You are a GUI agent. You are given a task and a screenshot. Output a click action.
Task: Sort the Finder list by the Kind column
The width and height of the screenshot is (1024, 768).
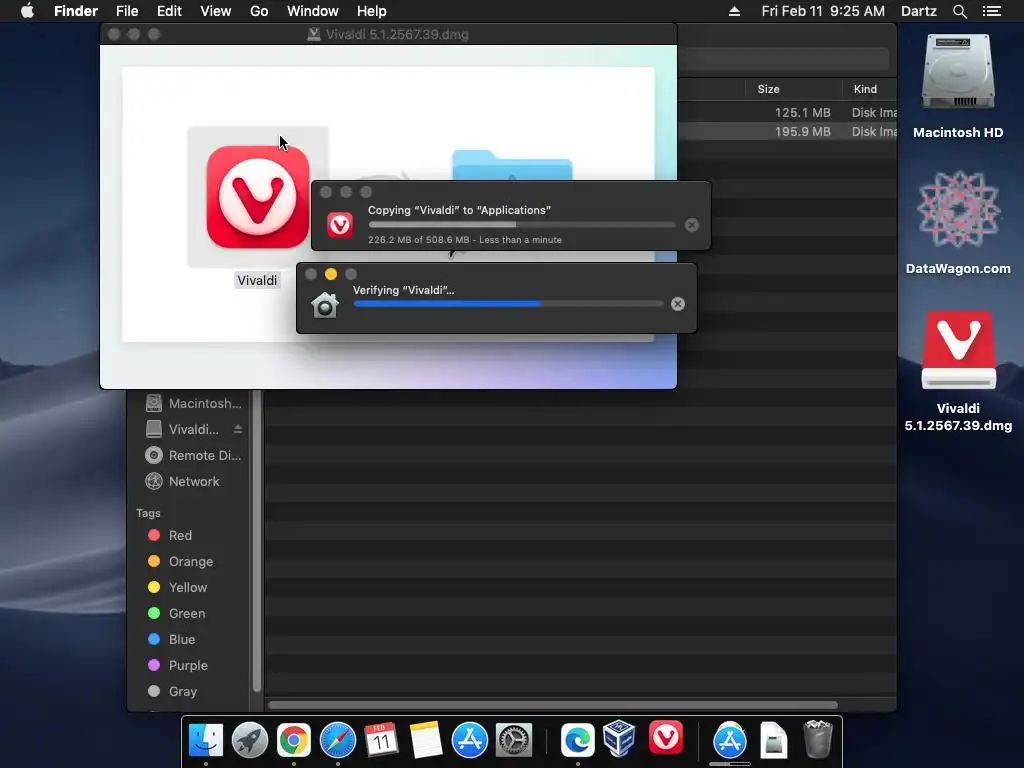[x=865, y=89]
